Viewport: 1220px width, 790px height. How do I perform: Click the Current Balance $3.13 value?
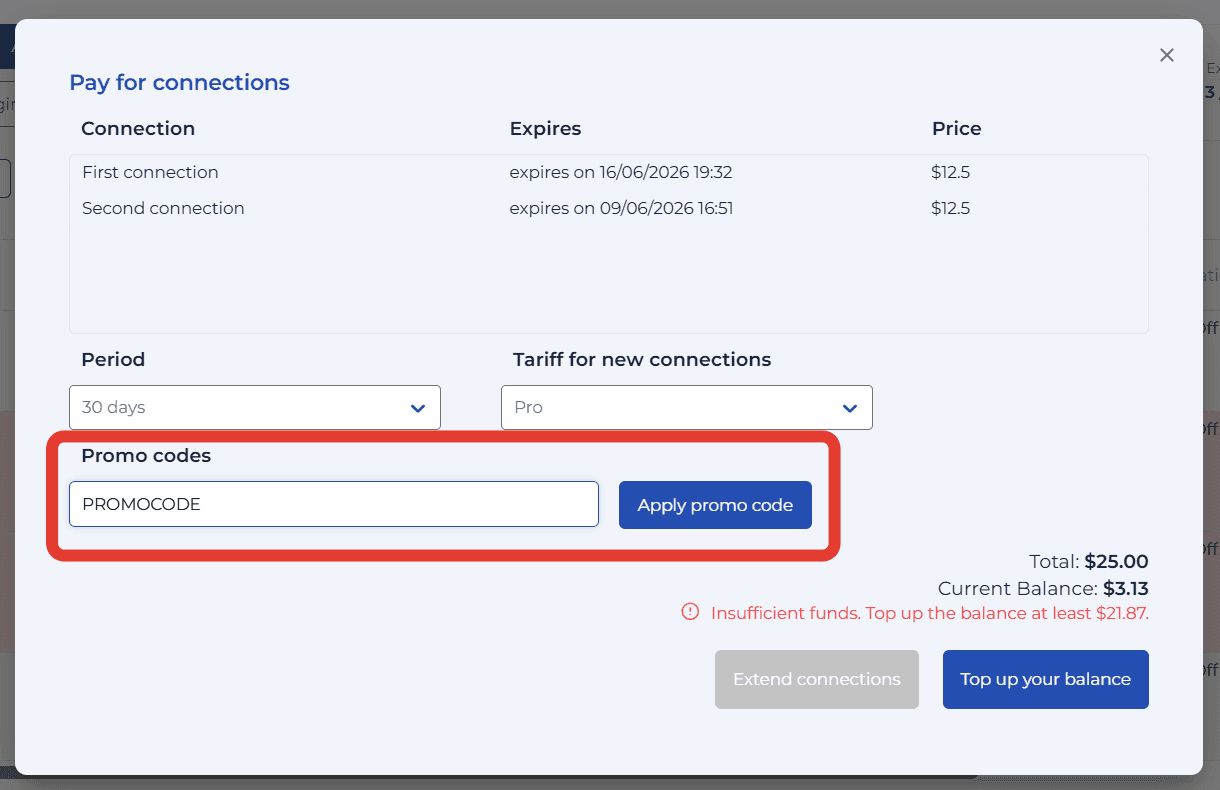(x=1126, y=589)
